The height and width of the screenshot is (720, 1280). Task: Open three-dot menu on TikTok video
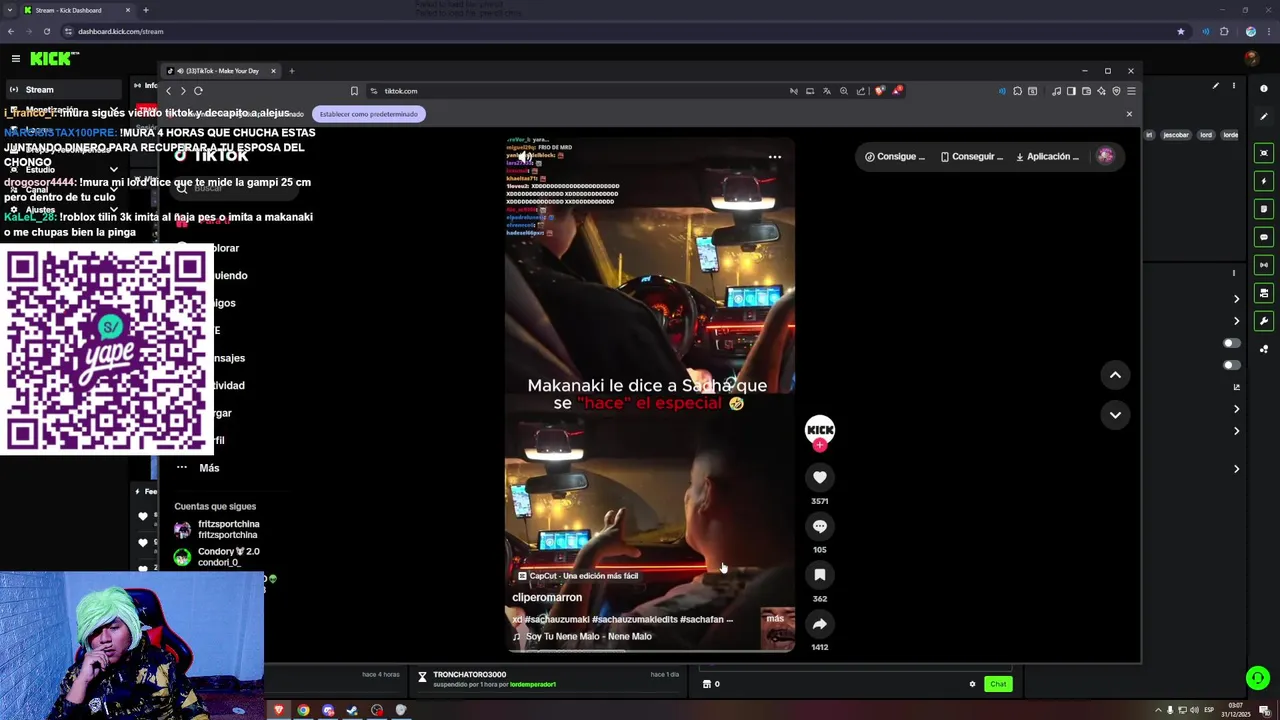coord(775,157)
